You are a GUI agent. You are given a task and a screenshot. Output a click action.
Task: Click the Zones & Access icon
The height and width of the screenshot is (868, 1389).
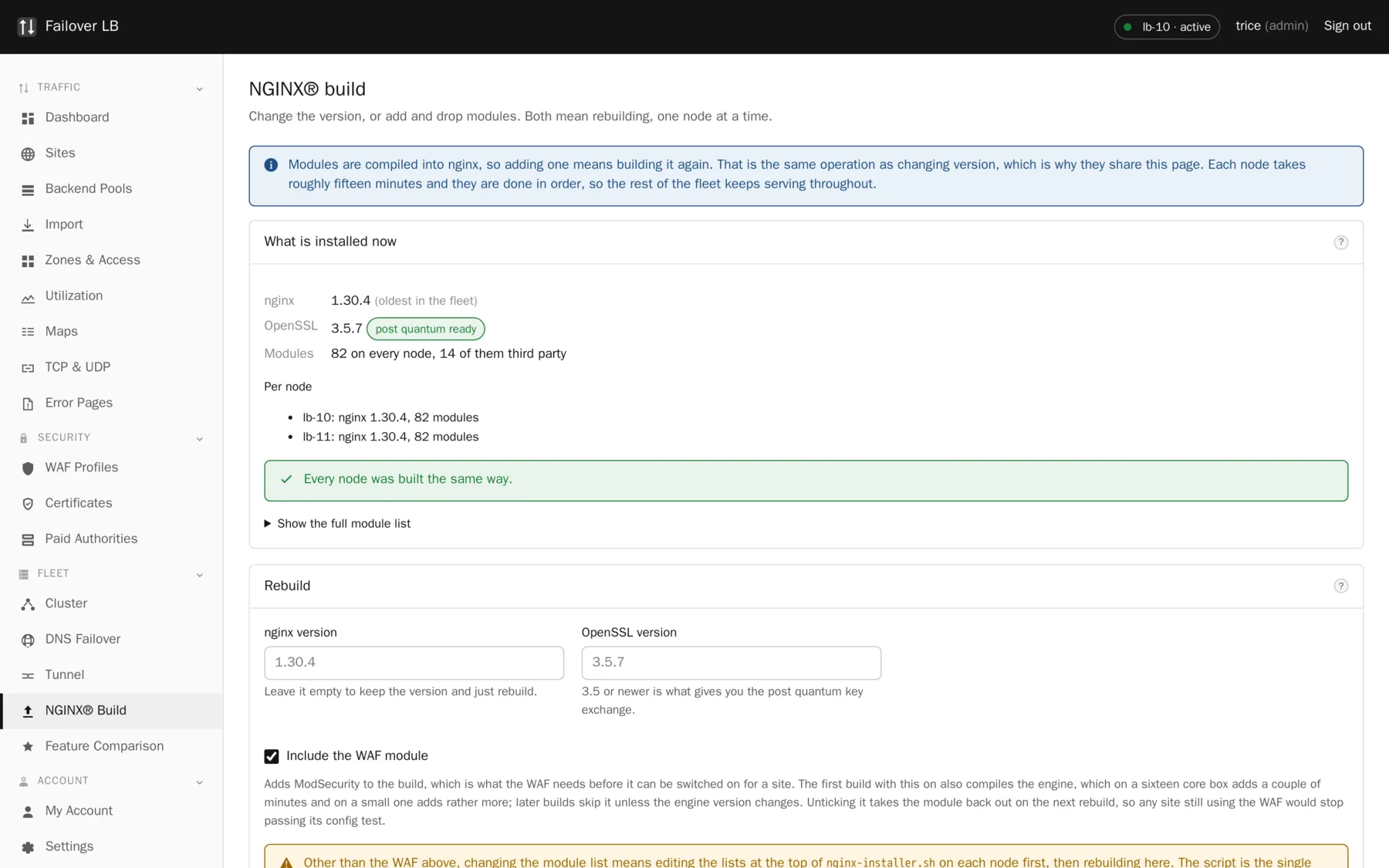(x=28, y=261)
